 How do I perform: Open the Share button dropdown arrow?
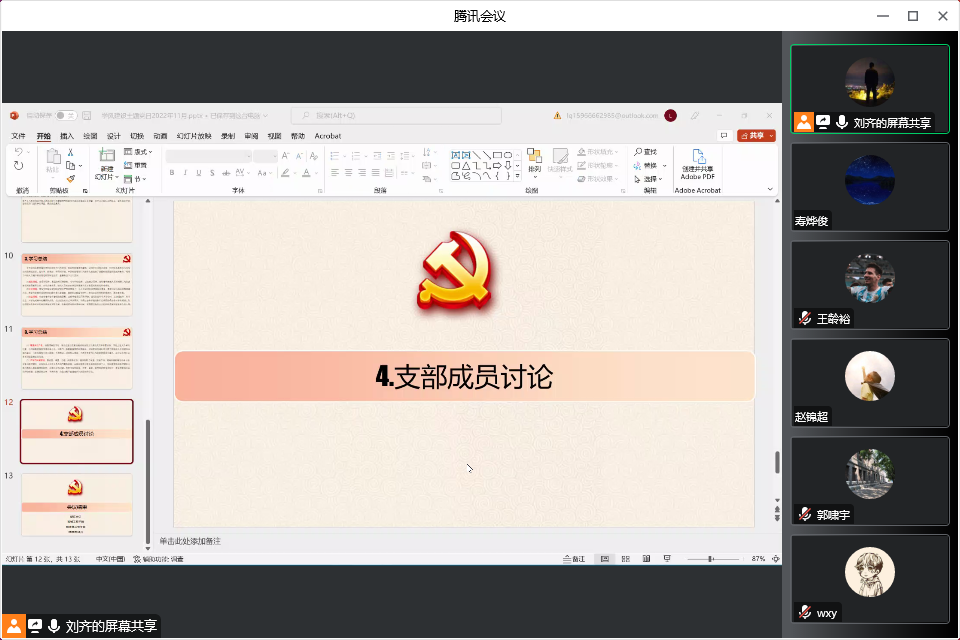coord(772,136)
